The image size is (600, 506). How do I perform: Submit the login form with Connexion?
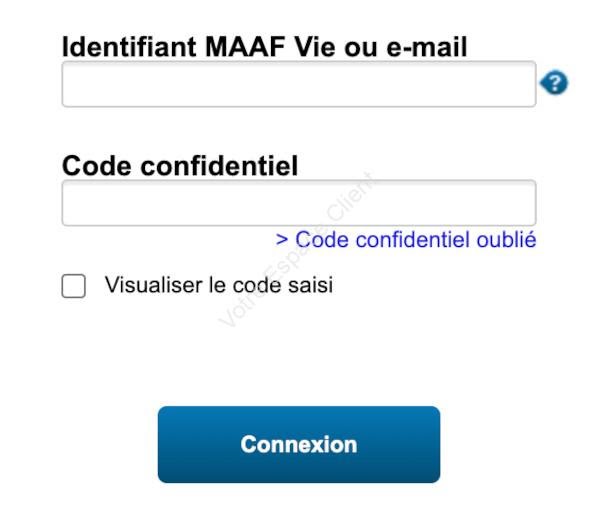pos(299,444)
